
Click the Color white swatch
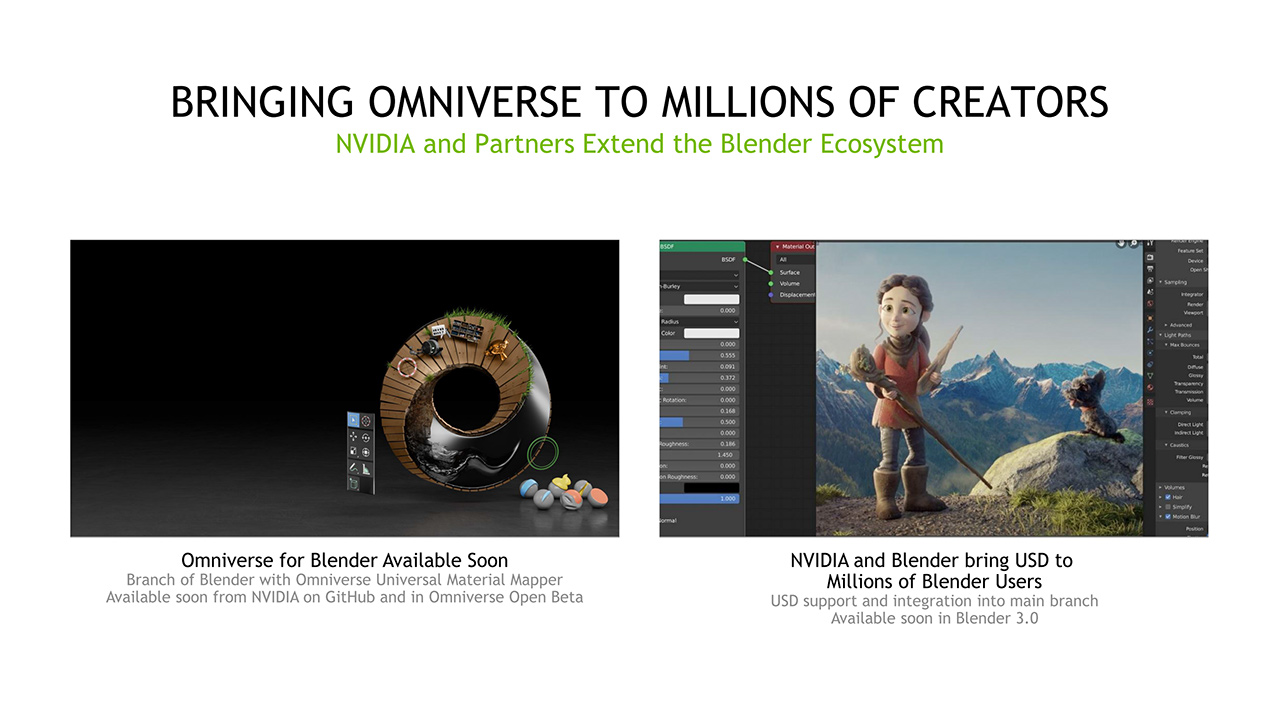click(x=711, y=333)
